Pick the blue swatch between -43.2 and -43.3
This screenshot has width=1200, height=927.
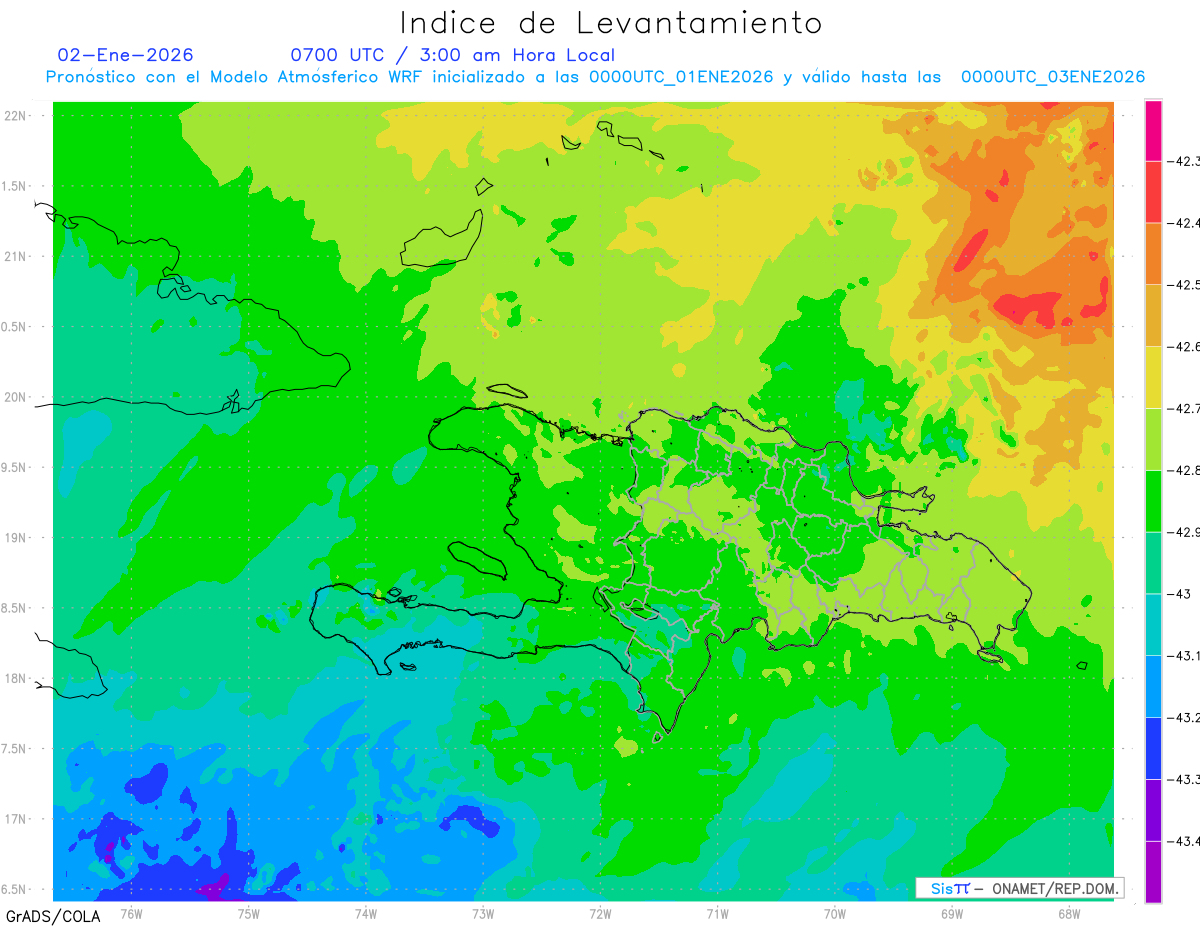point(1153,747)
